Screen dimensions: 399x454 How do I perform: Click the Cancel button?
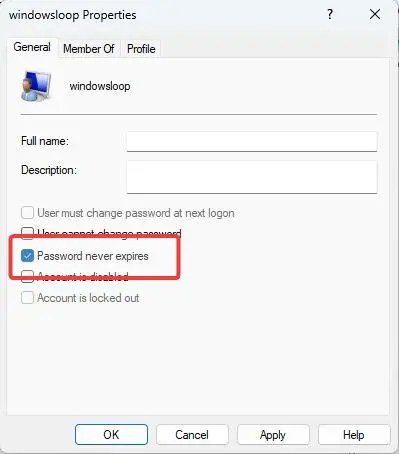click(192, 435)
